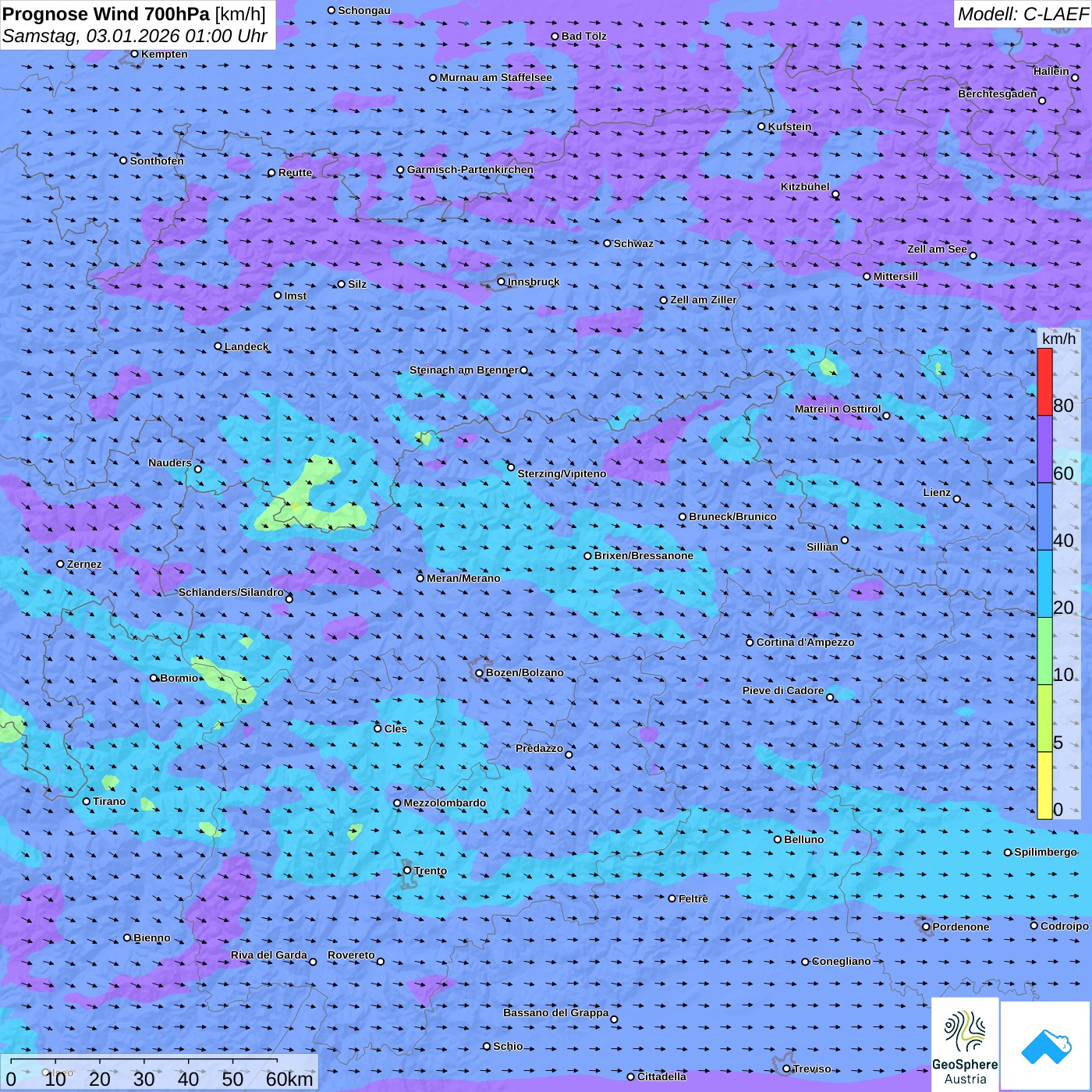
Task: Click the GeoSphere Austria logo
Action: [x=965, y=1044]
